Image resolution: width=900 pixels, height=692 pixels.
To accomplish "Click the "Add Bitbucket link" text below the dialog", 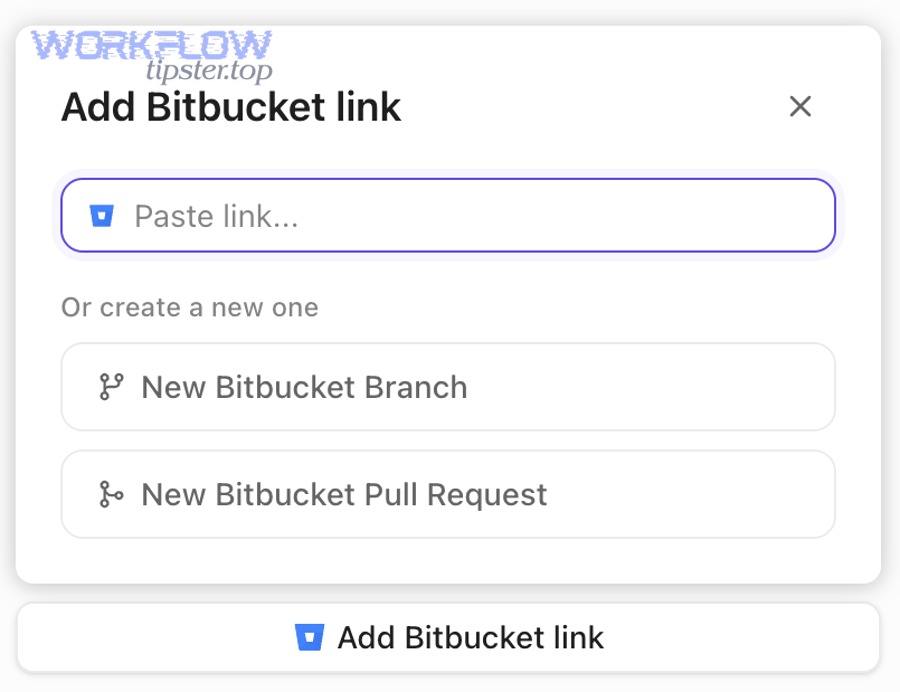I will coord(470,637).
